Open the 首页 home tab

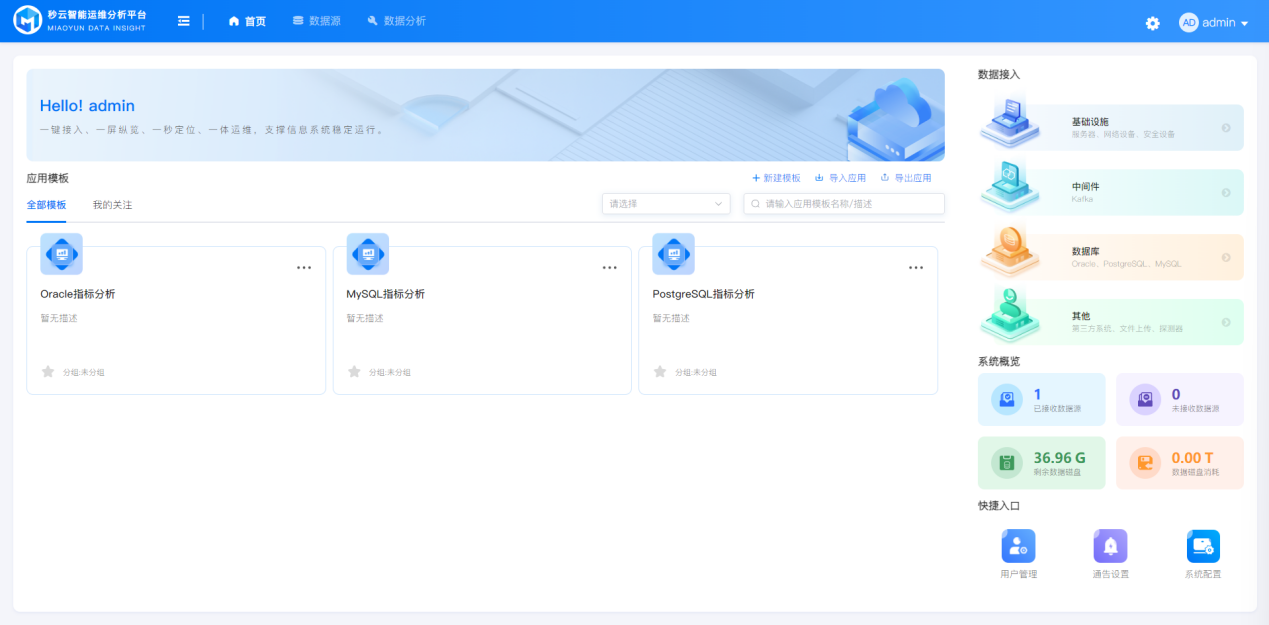pos(247,21)
